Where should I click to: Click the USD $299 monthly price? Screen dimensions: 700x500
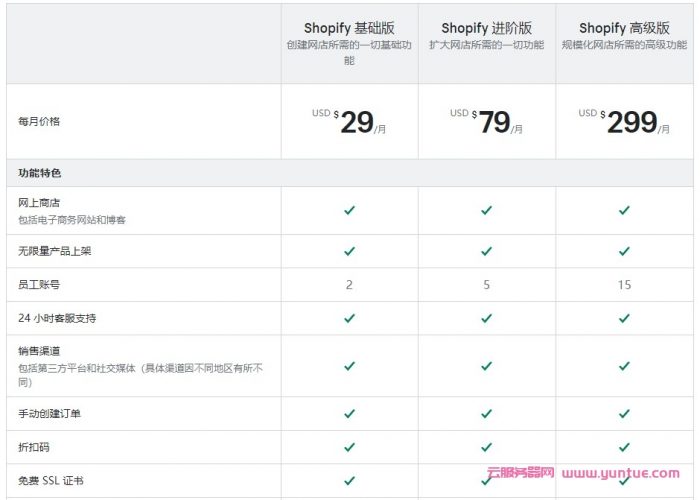click(x=624, y=122)
